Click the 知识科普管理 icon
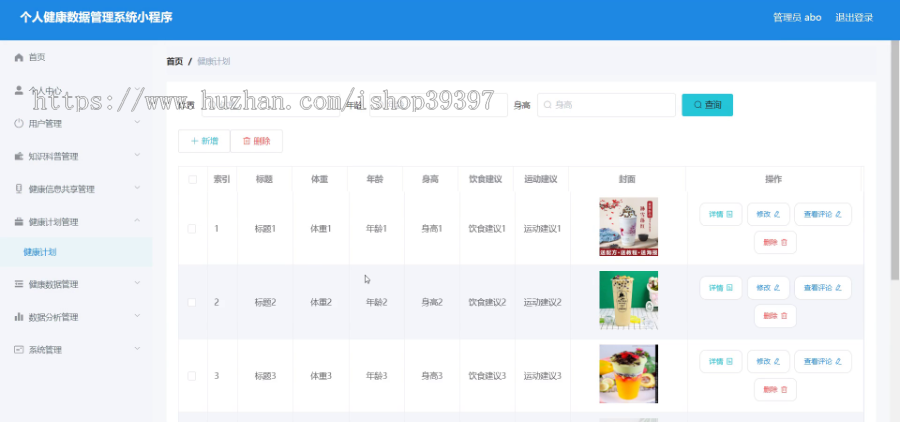Screen dimensions: 900x422 point(19,156)
